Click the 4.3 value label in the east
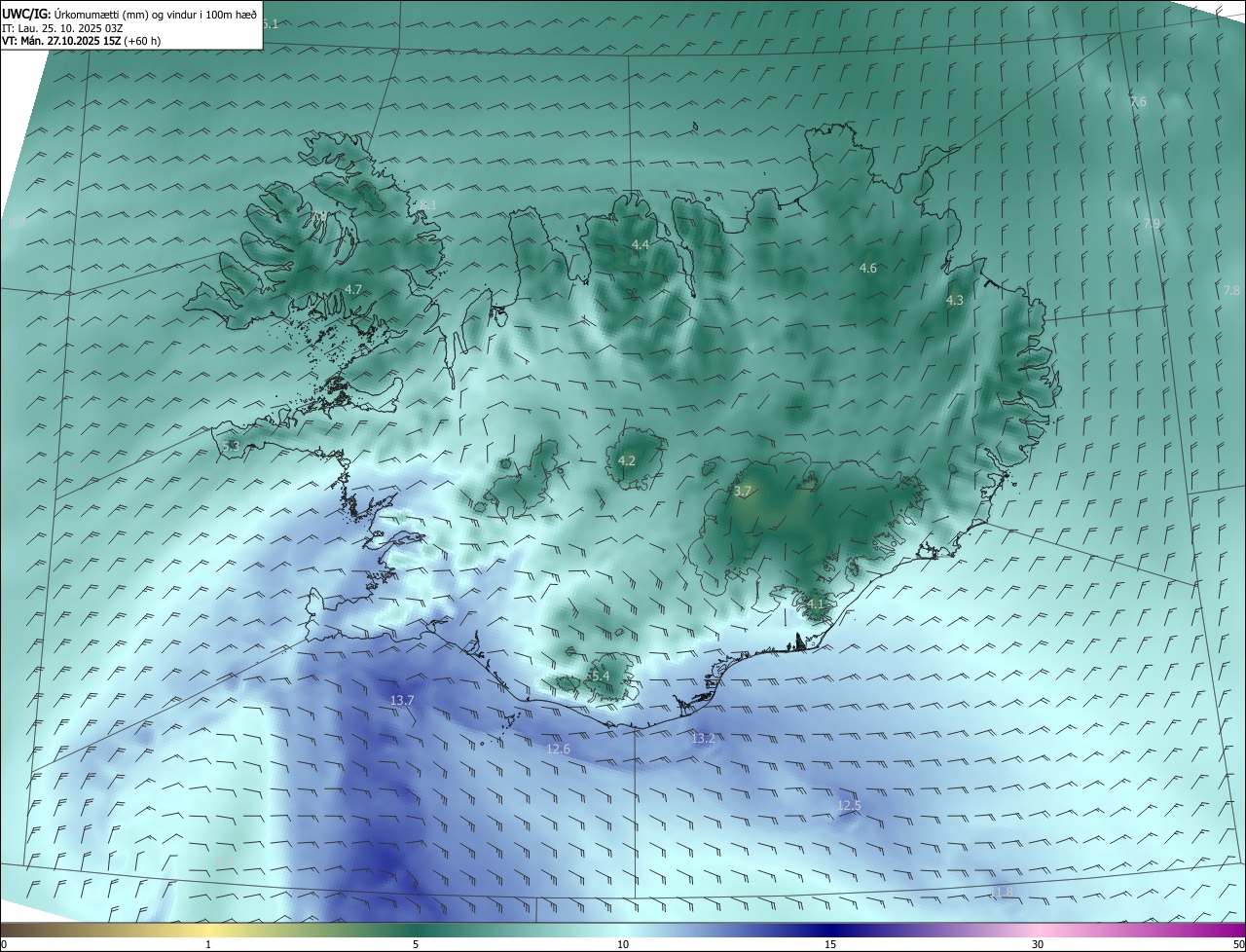This screenshot has width=1246, height=952. [955, 301]
